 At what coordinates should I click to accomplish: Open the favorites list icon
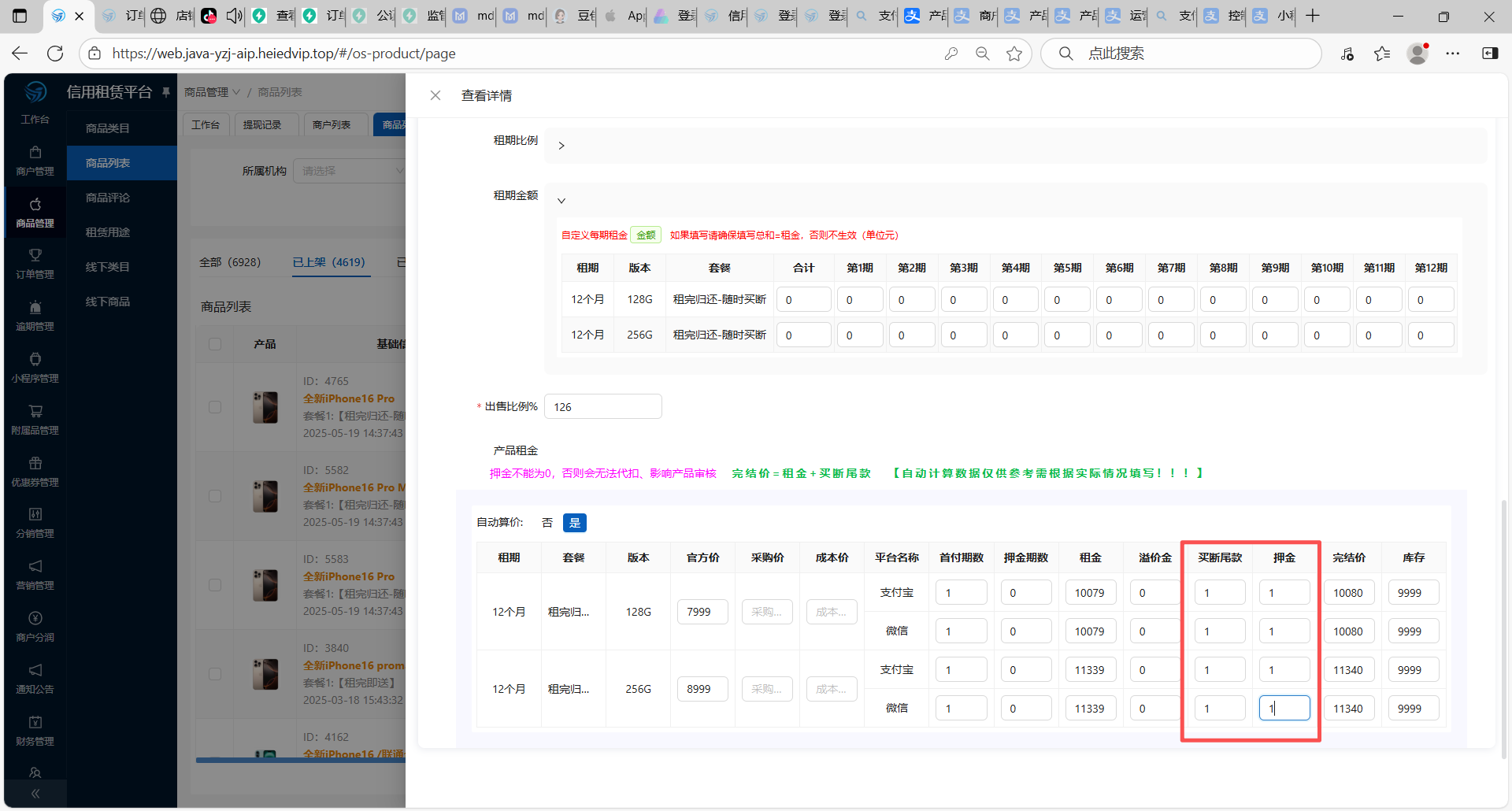pyautogui.click(x=1382, y=54)
